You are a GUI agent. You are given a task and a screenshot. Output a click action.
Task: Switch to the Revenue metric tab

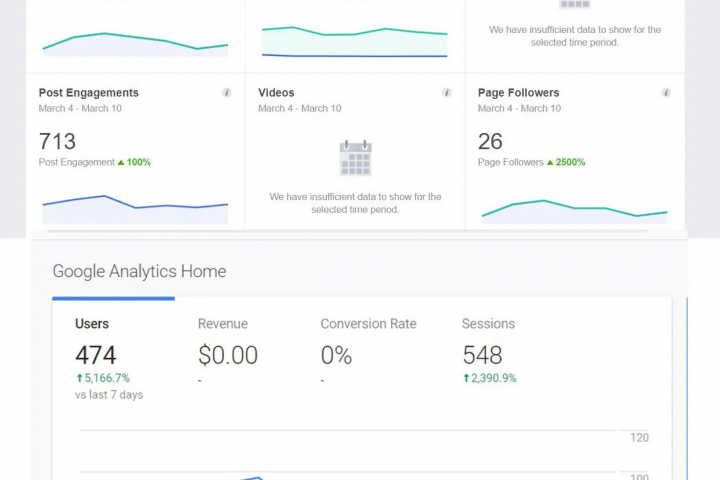pyautogui.click(x=222, y=324)
